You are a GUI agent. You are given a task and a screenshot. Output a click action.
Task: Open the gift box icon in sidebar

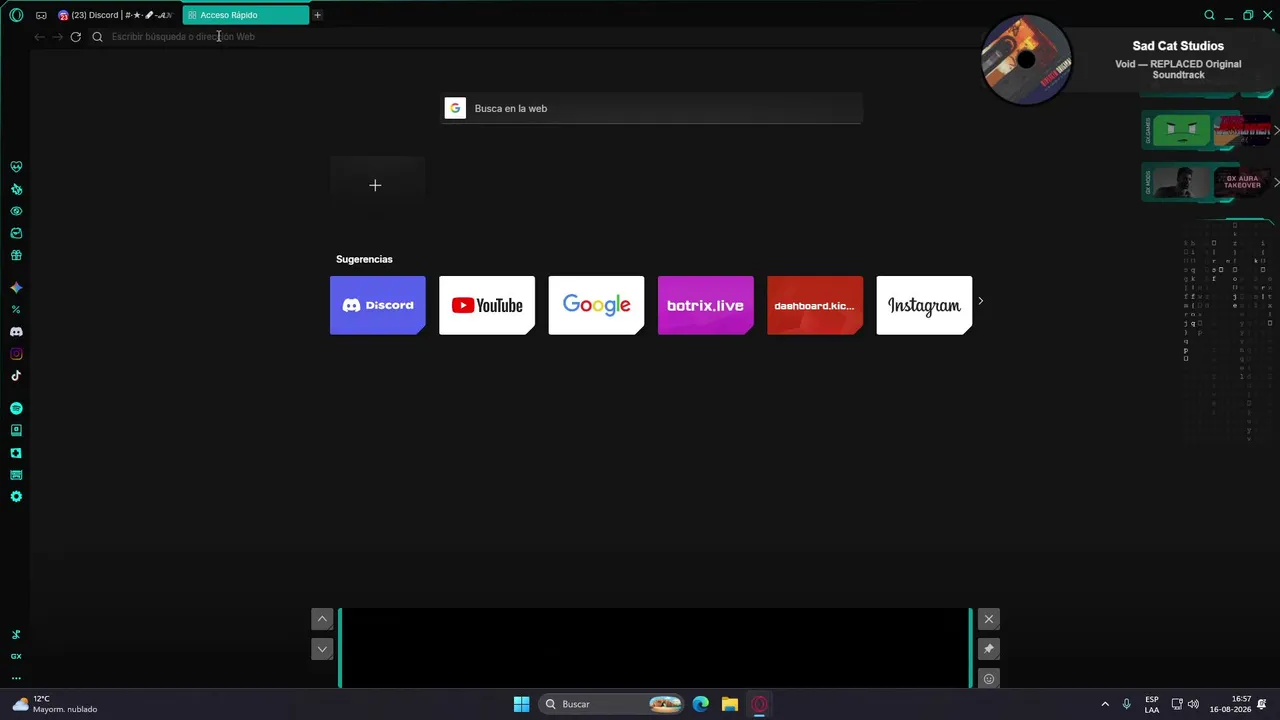[x=16, y=255]
